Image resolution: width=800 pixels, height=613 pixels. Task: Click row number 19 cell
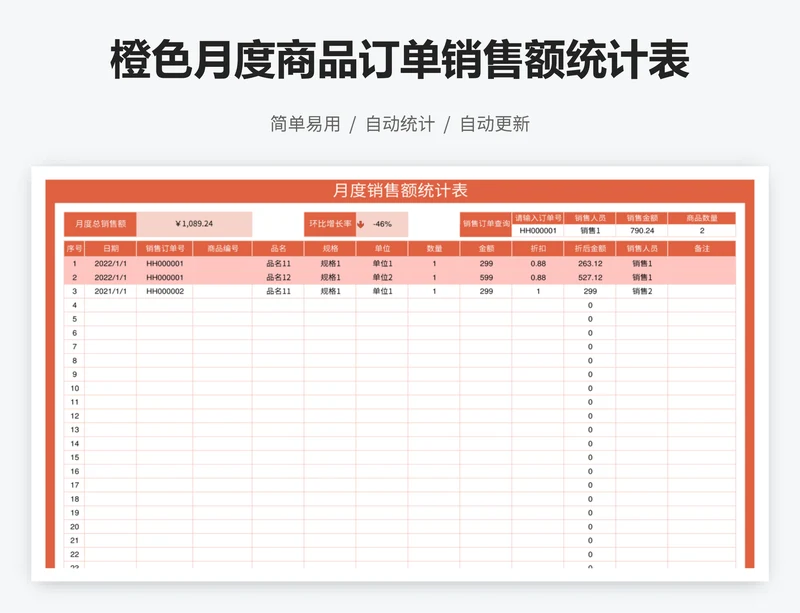click(x=74, y=513)
